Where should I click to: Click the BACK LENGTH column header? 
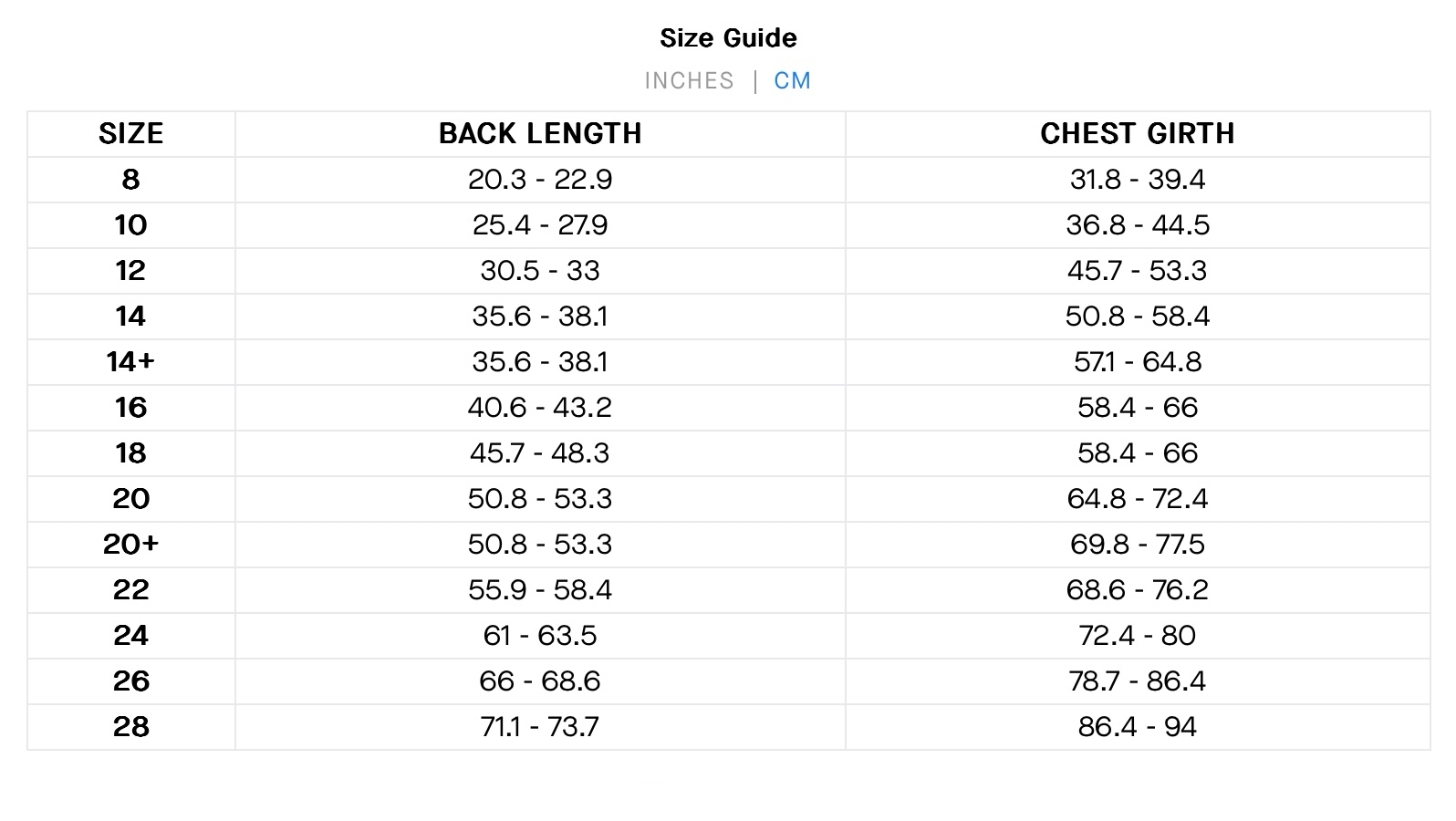pos(540,134)
